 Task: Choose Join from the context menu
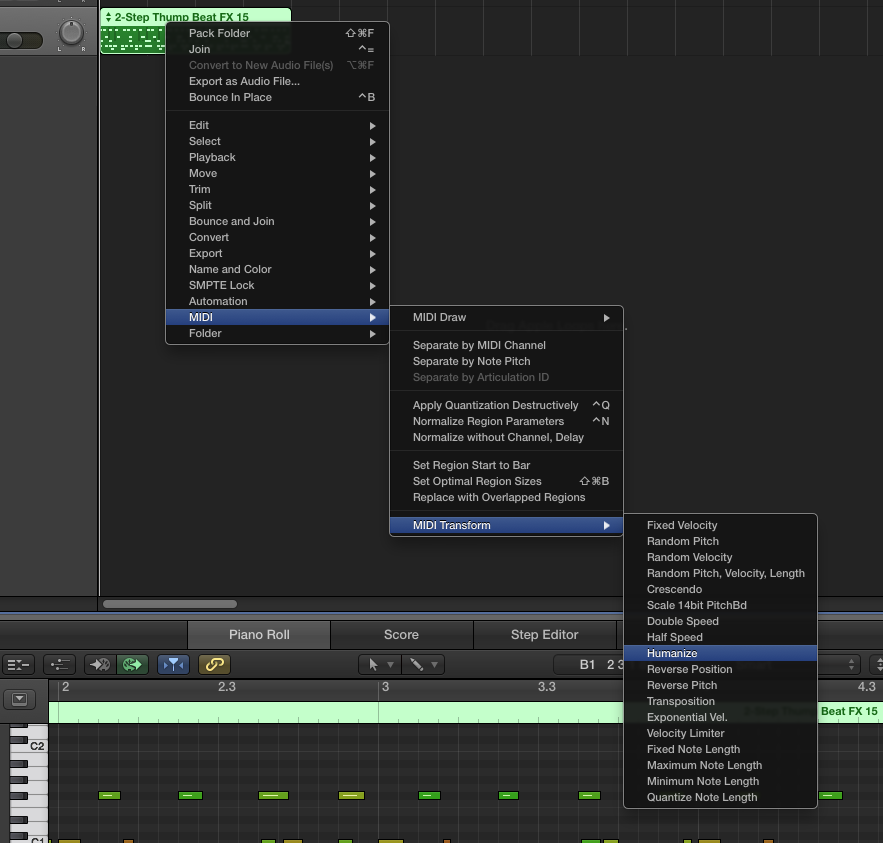277,49
